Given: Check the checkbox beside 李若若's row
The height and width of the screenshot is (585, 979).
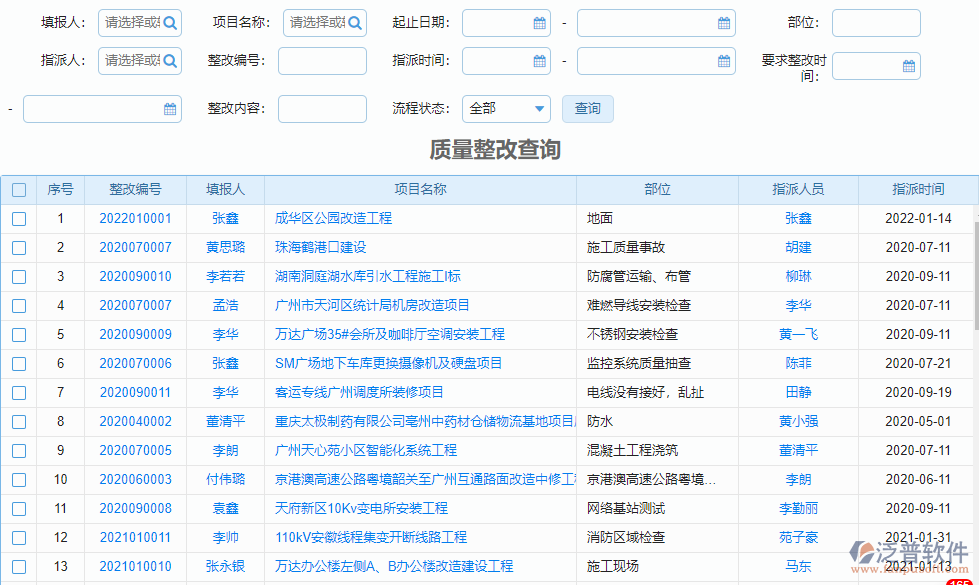Looking at the screenshot, I should (x=18, y=276).
